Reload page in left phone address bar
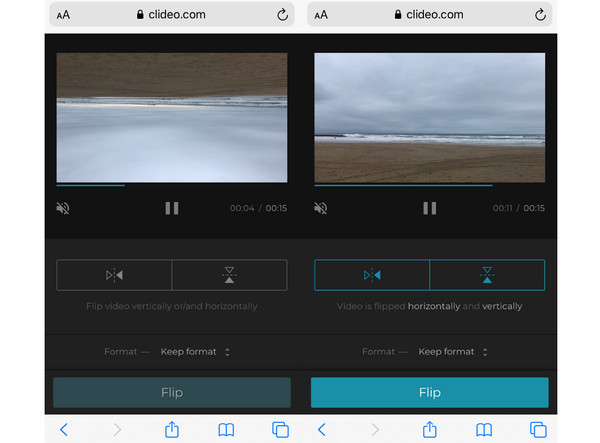 282,15
